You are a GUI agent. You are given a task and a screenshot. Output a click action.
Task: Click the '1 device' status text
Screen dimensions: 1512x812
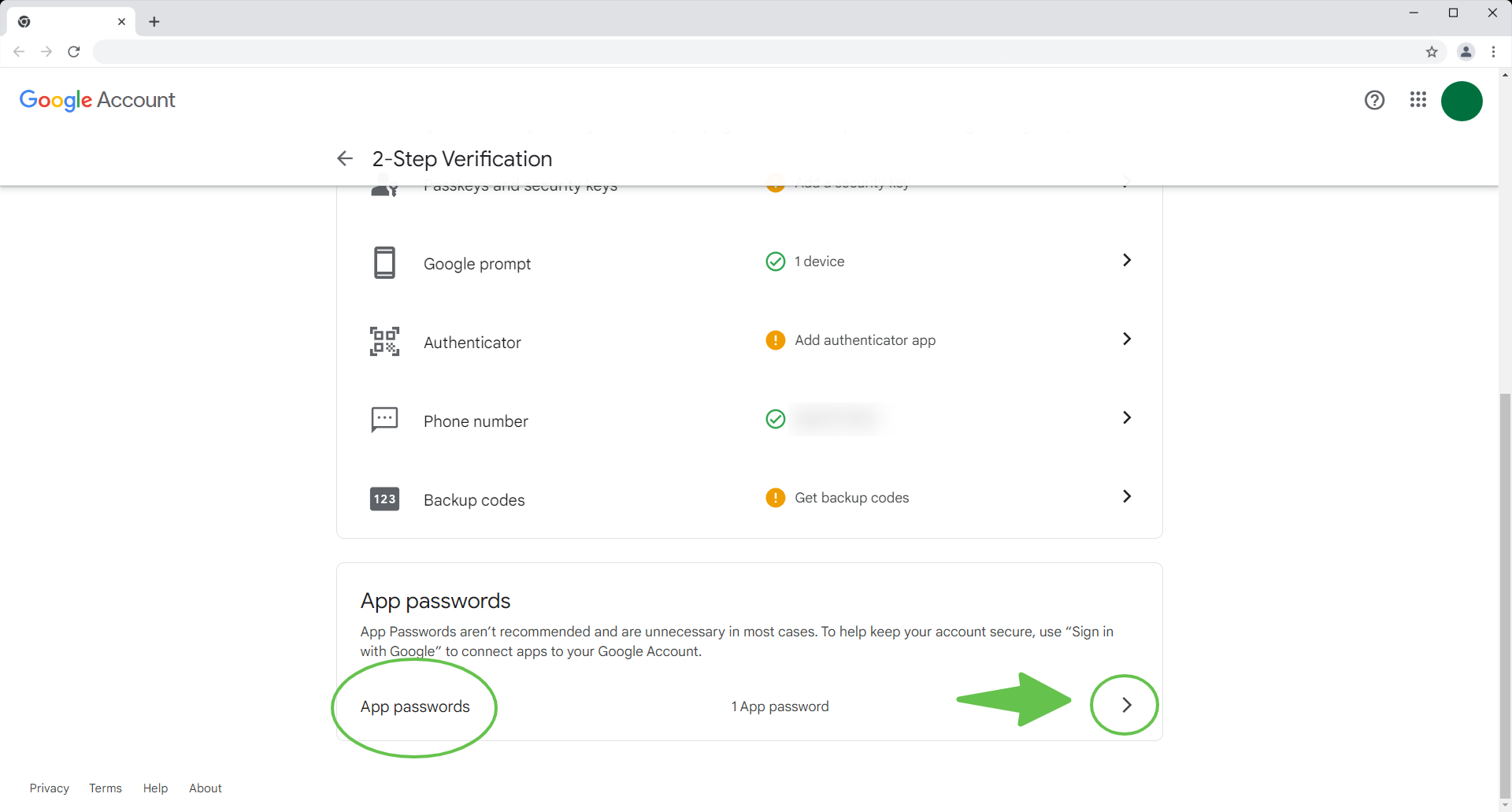tap(820, 261)
